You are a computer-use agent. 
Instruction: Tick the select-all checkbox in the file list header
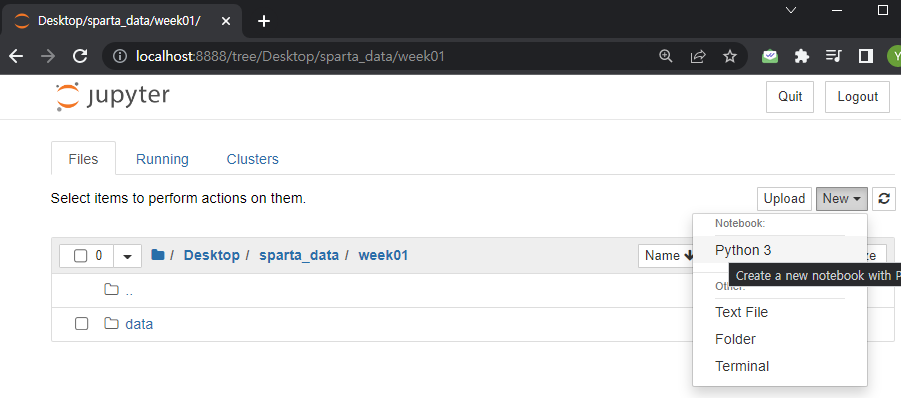tap(81, 256)
